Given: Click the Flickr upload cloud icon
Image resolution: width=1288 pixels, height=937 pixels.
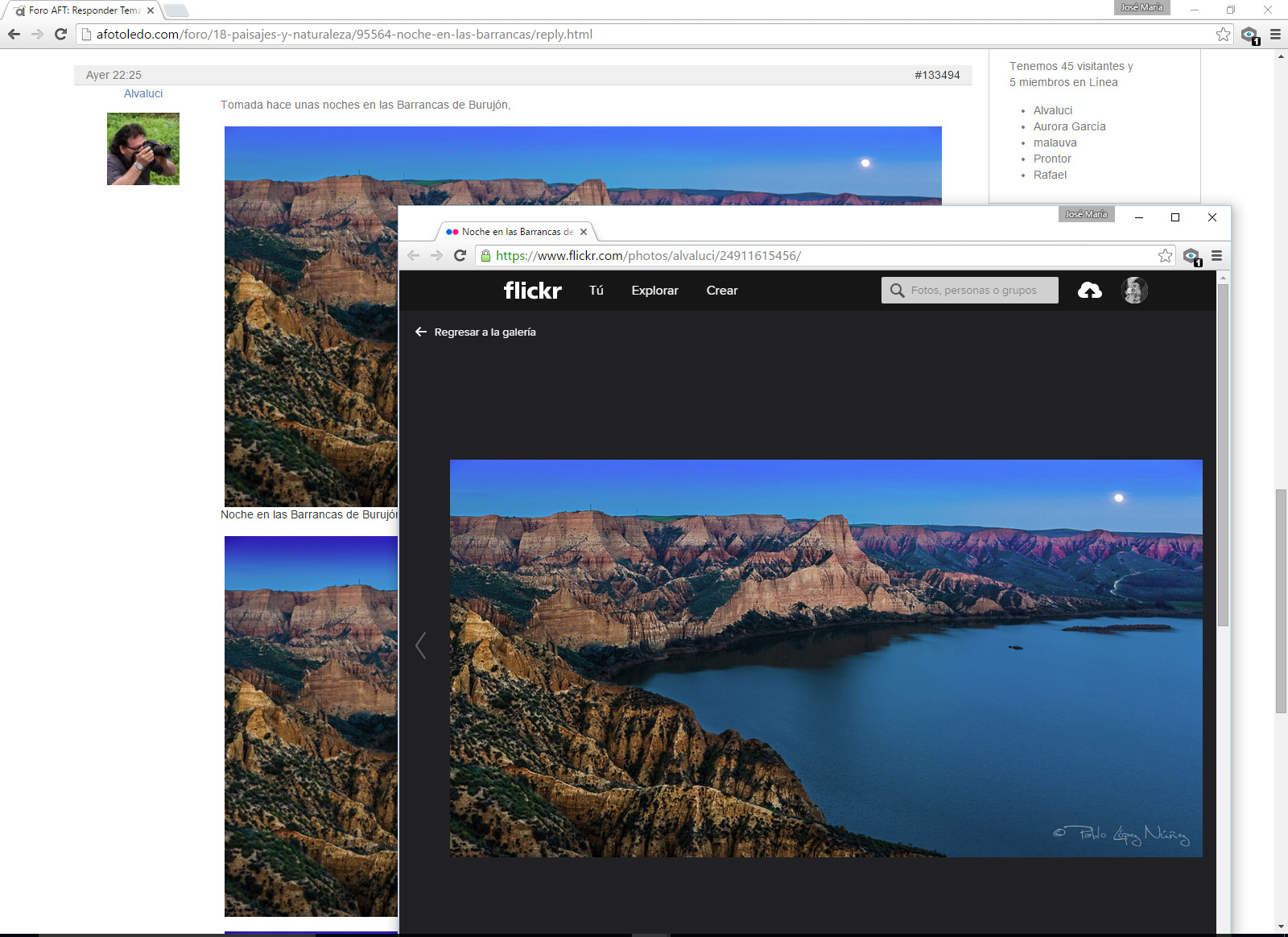Looking at the screenshot, I should (1089, 291).
